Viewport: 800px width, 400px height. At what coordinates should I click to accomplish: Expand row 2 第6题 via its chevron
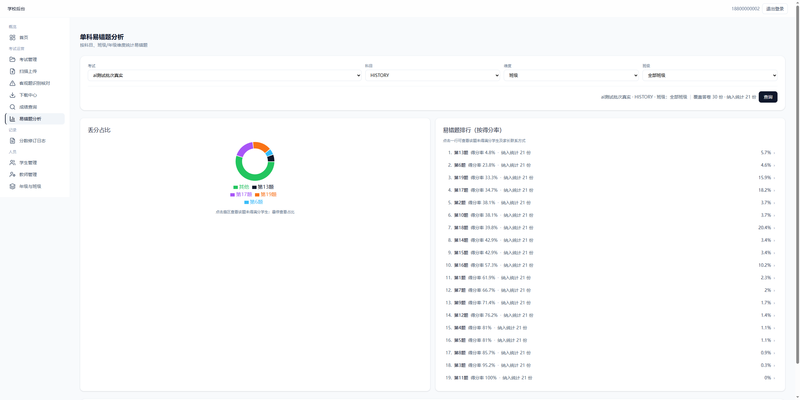[x=774, y=165]
